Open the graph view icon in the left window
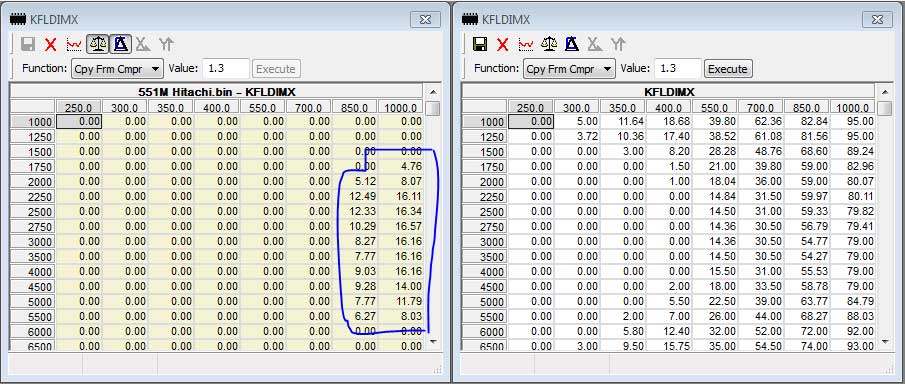 click(74, 44)
